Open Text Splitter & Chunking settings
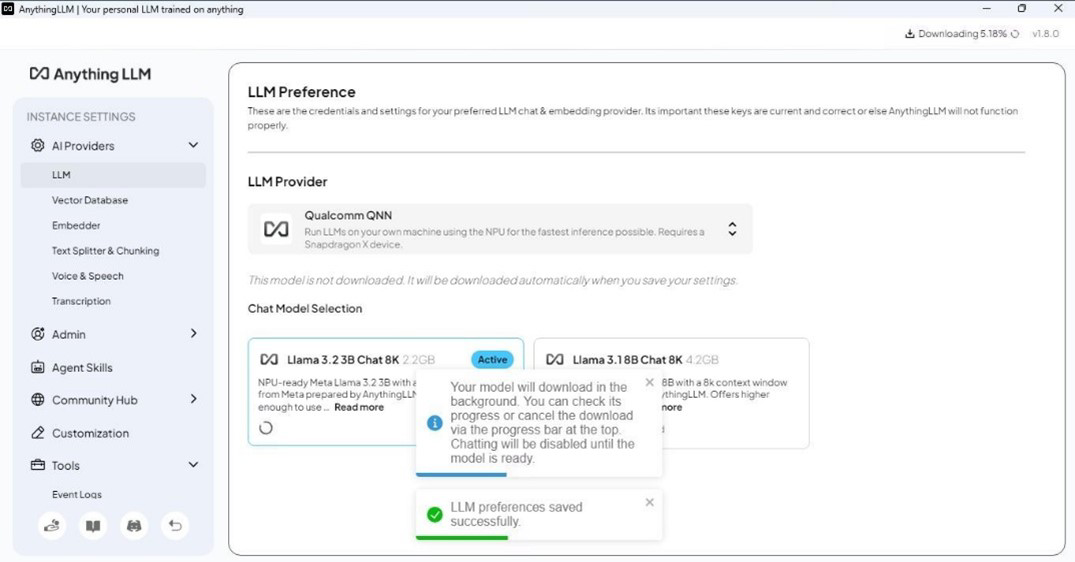This screenshot has height=562, width=1075. point(106,251)
